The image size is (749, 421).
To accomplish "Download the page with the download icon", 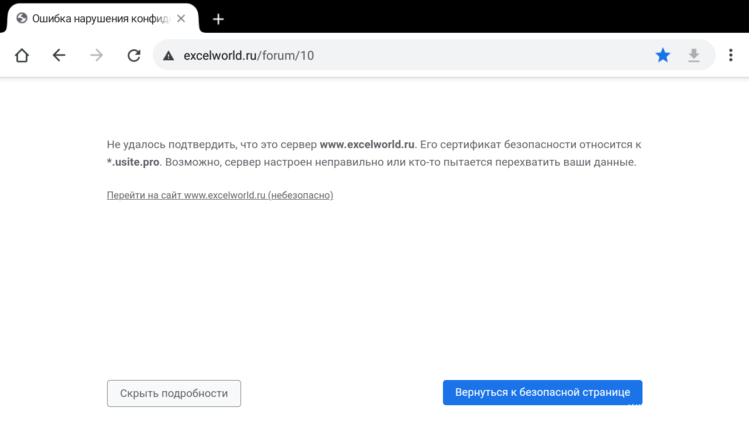I will (694, 55).
